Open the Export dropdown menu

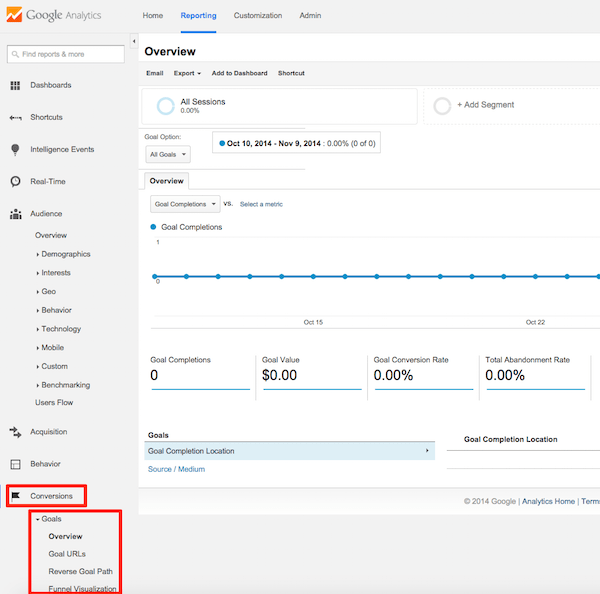[187, 73]
